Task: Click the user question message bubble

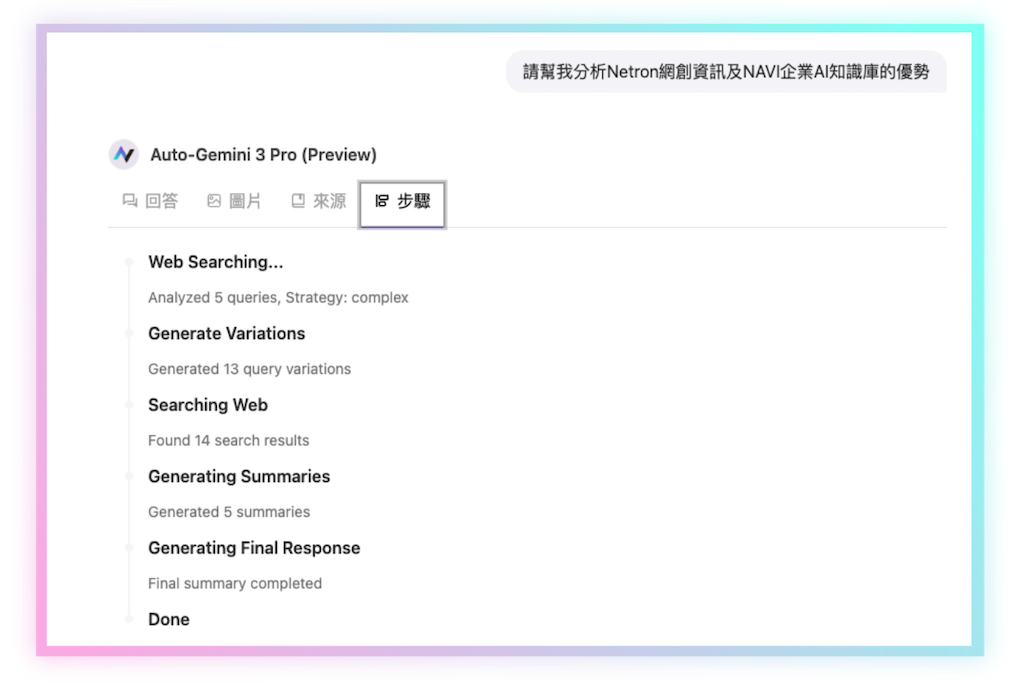Action: click(x=725, y=72)
